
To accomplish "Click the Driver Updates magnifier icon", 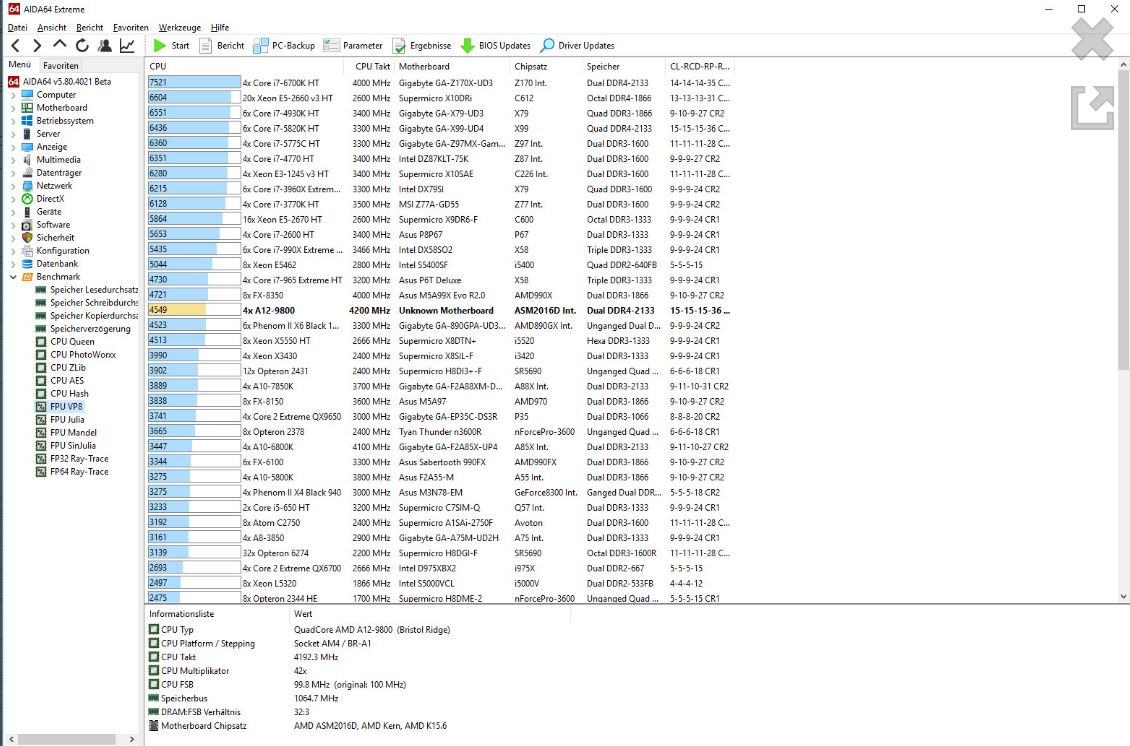I will pos(548,45).
